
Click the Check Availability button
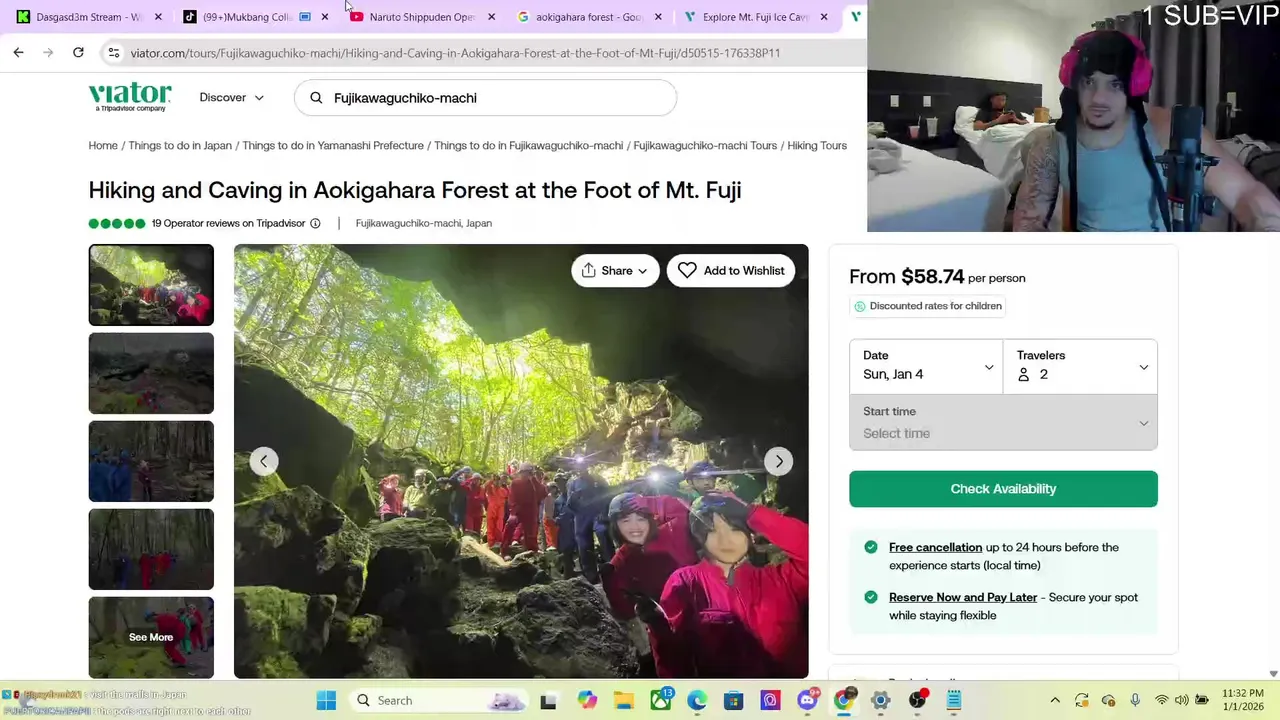pyautogui.click(x=1003, y=489)
